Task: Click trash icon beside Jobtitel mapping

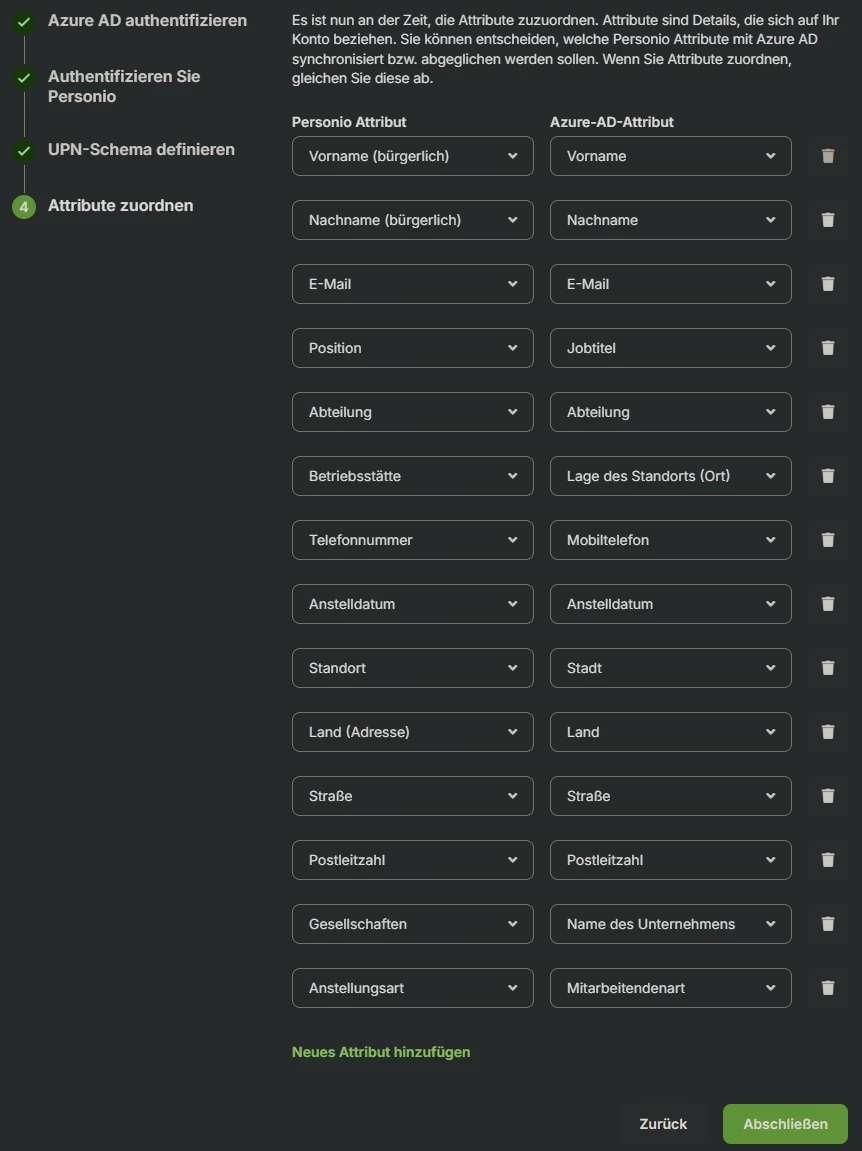Action: pyautogui.click(x=828, y=348)
